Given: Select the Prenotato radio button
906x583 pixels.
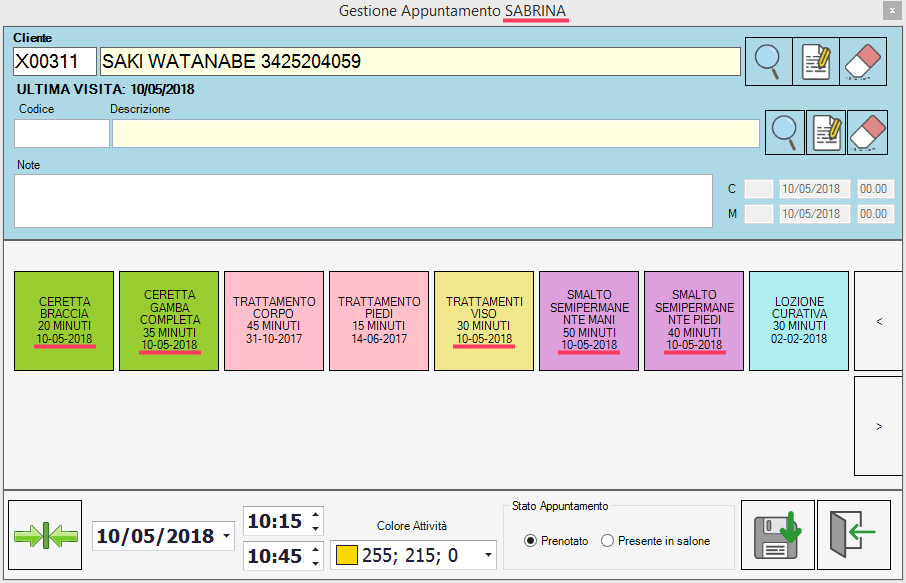Looking at the screenshot, I should tap(531, 541).
